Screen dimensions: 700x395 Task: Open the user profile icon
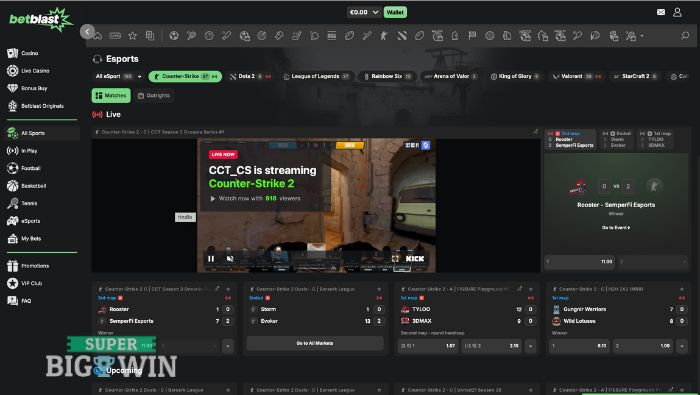[x=677, y=12]
